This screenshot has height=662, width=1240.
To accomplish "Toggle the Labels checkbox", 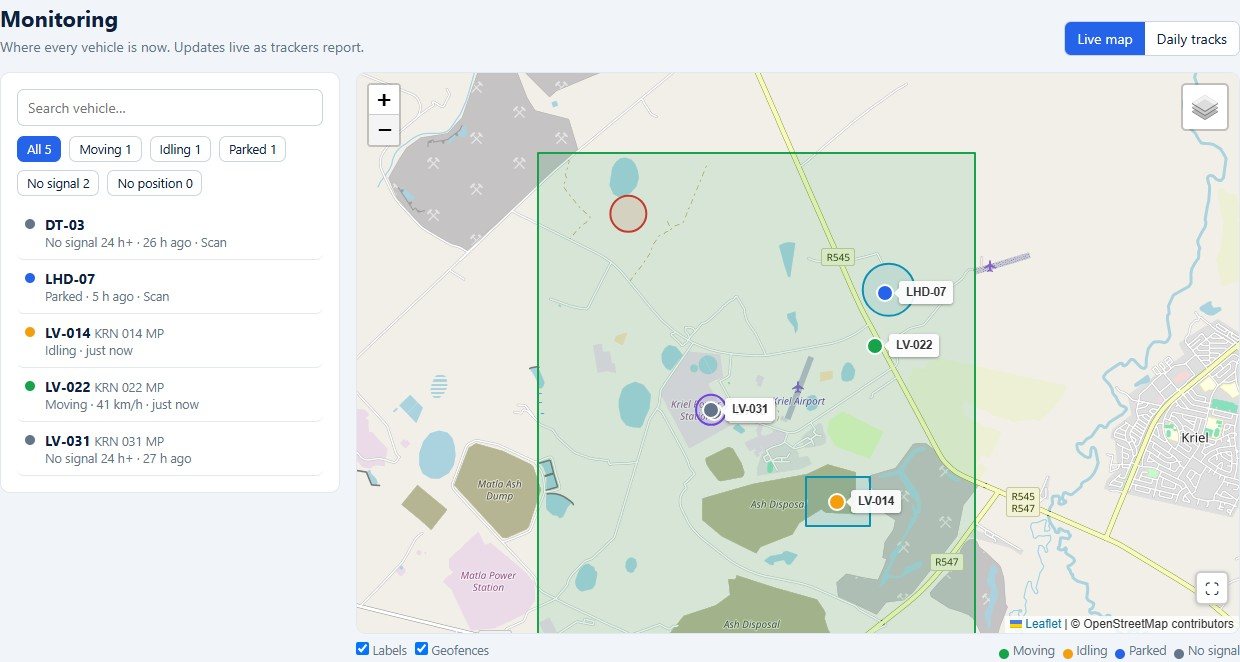I will 363,649.
